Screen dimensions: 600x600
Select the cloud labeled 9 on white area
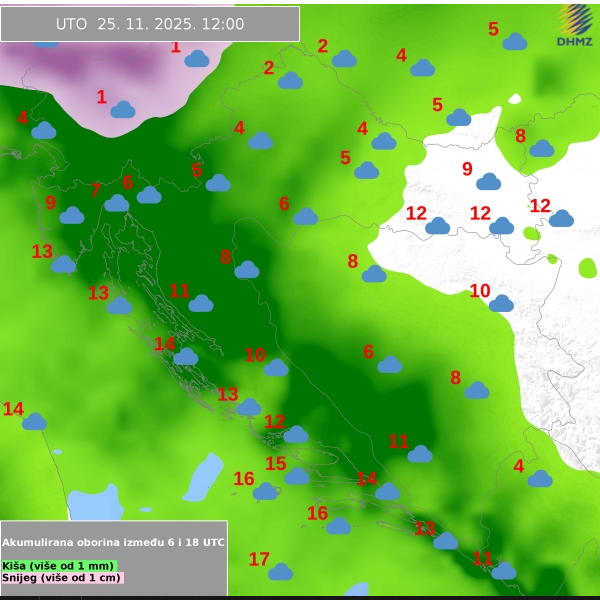pyautogui.click(x=488, y=182)
